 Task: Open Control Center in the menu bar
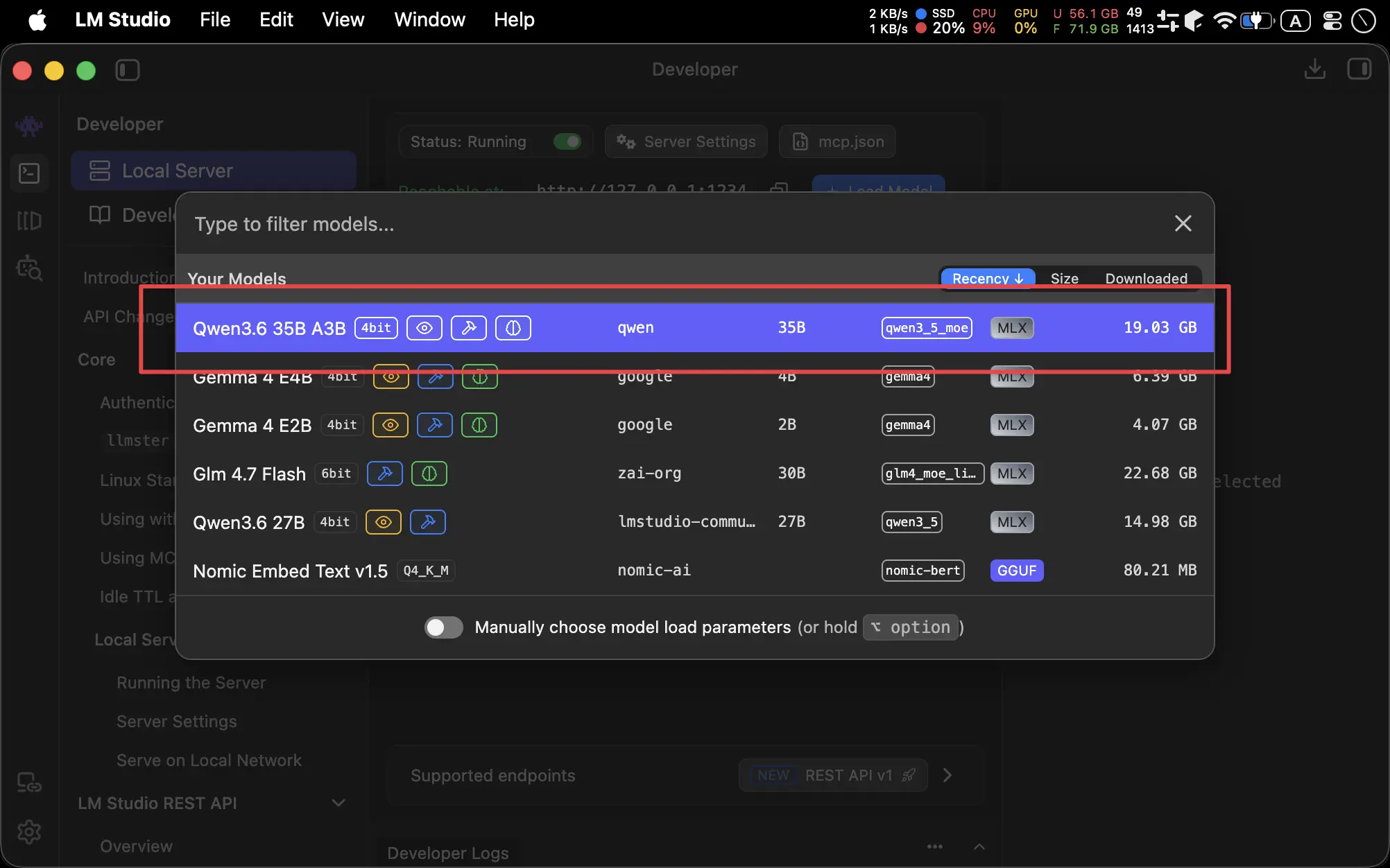(x=1332, y=21)
